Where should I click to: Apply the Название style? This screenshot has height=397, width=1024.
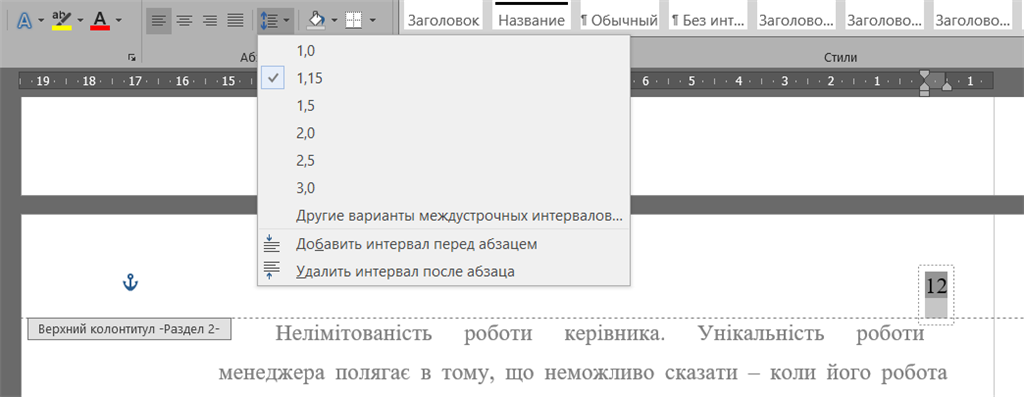[531, 16]
